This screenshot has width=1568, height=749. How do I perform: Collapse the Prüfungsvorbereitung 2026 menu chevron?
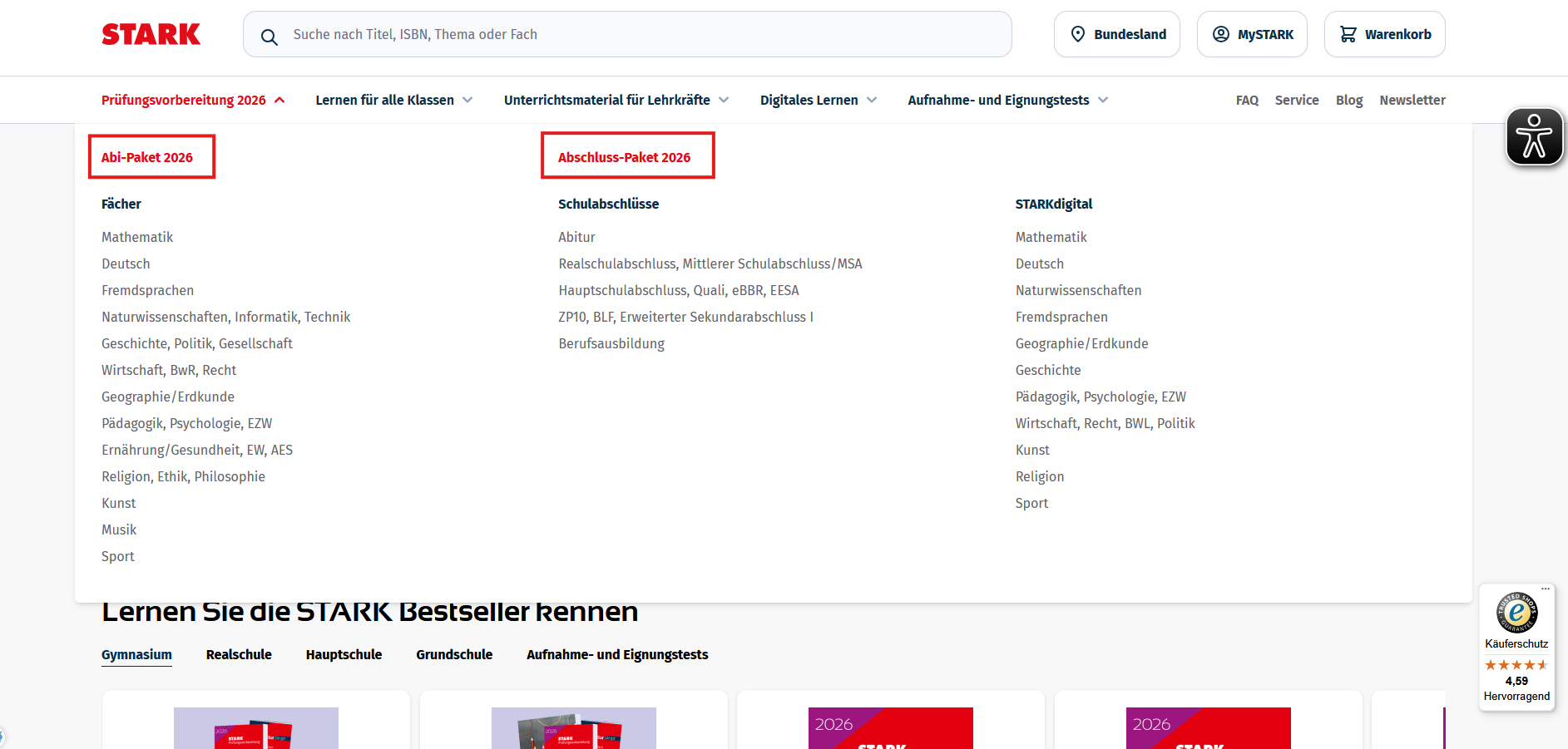279,99
